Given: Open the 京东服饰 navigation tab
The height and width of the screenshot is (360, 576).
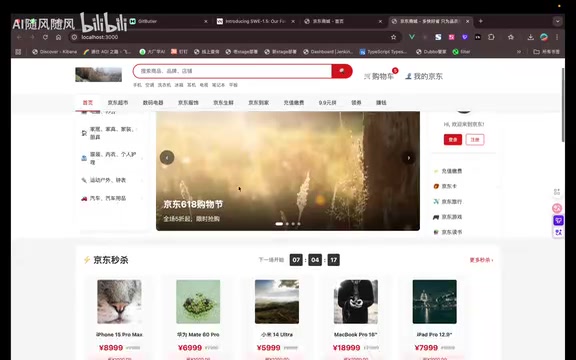Looking at the screenshot, I should click(x=188, y=102).
